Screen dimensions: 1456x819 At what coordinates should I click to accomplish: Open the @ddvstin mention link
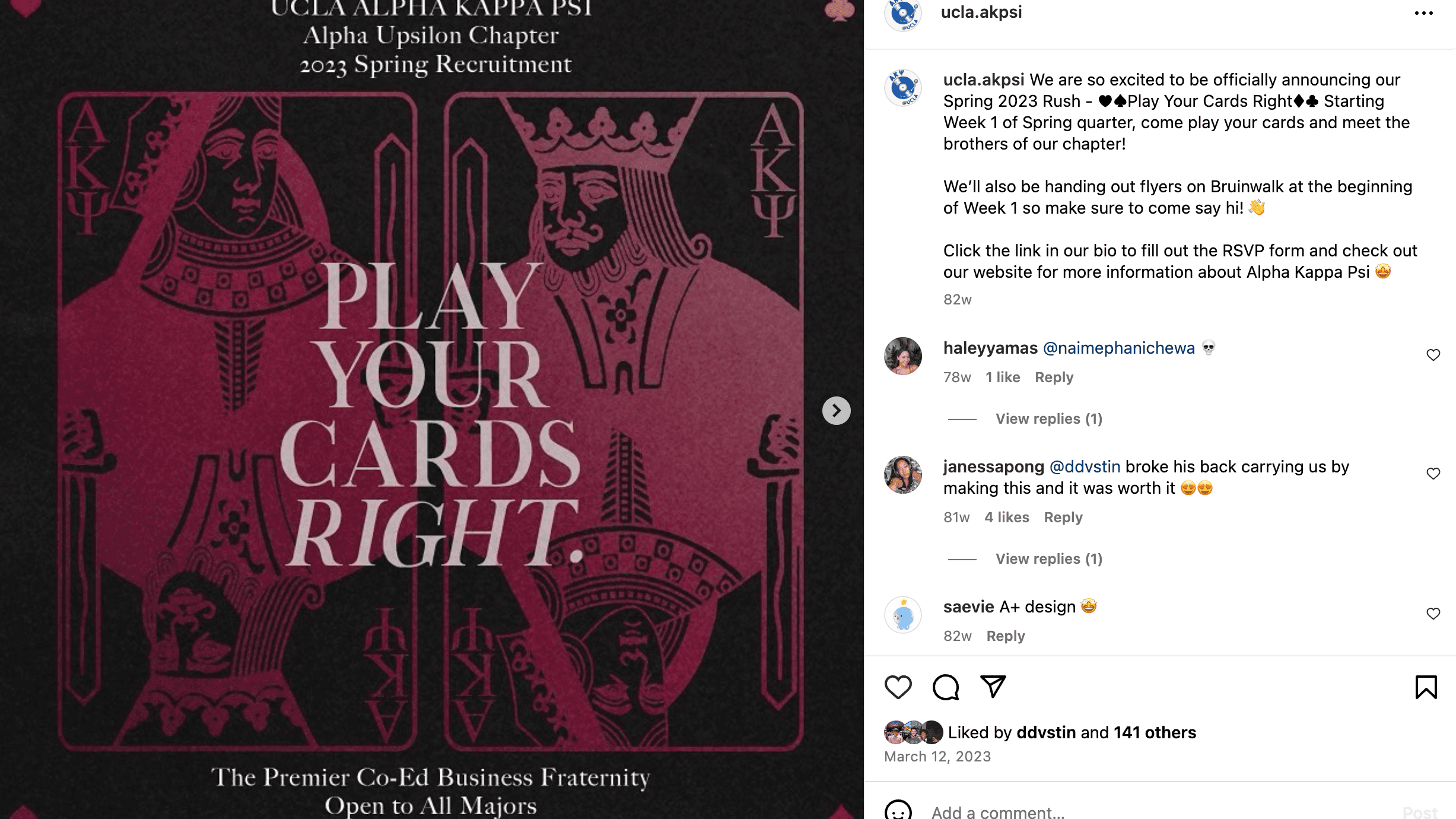pyautogui.click(x=1085, y=466)
